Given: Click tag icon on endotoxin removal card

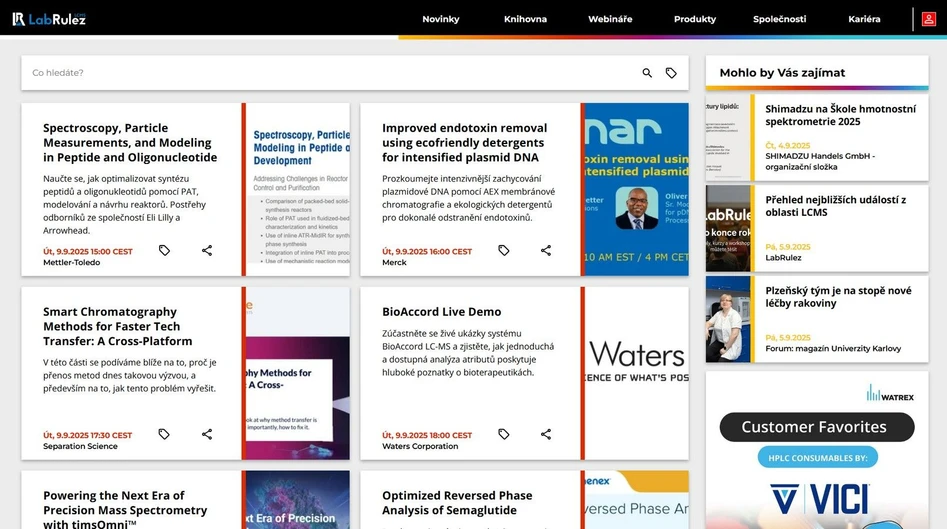Looking at the screenshot, I should click(504, 250).
